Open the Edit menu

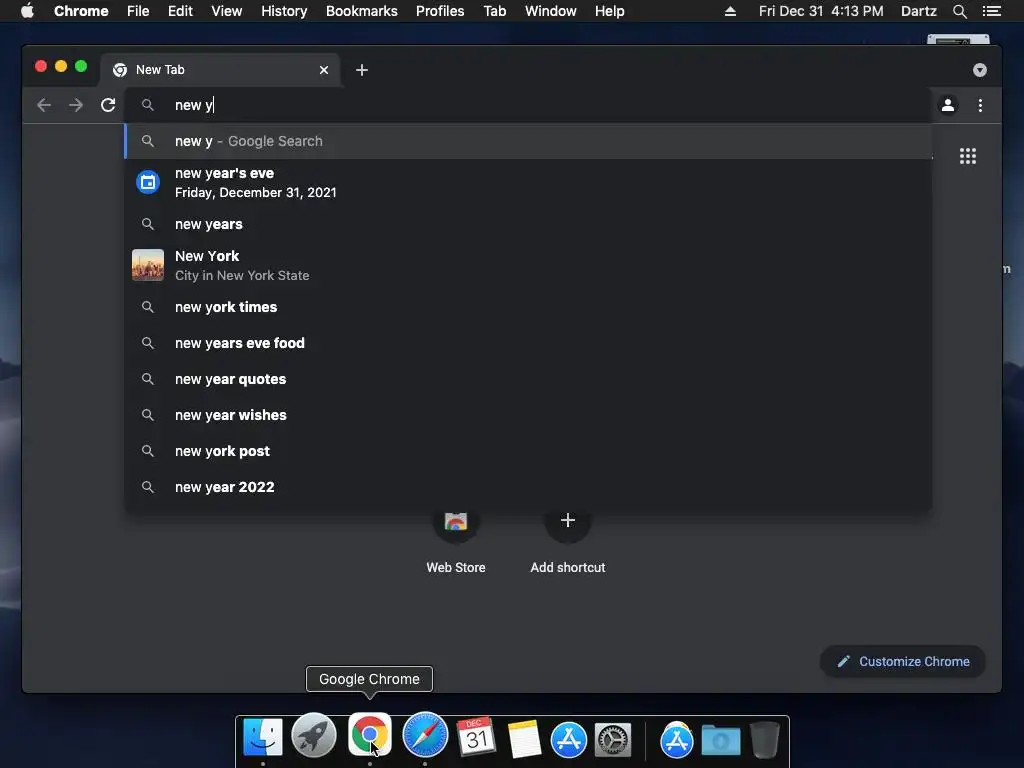(x=180, y=11)
